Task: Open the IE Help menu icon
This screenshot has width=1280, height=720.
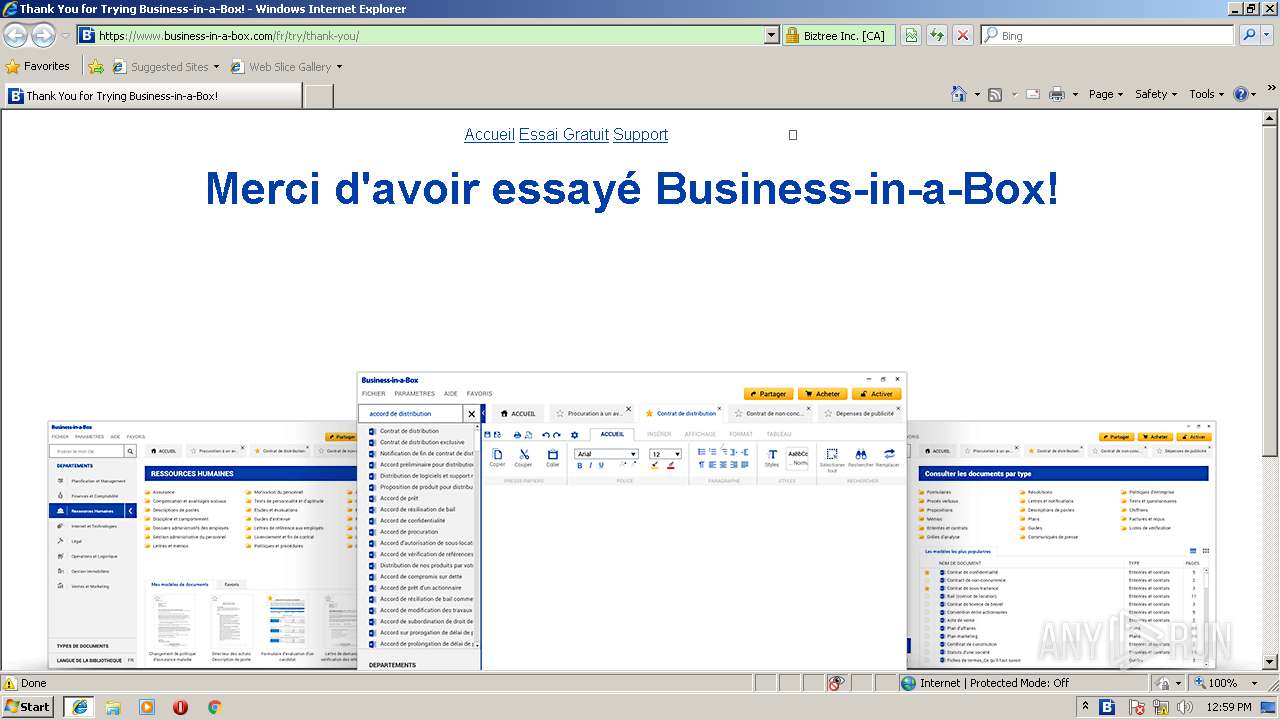Action: [1241, 94]
